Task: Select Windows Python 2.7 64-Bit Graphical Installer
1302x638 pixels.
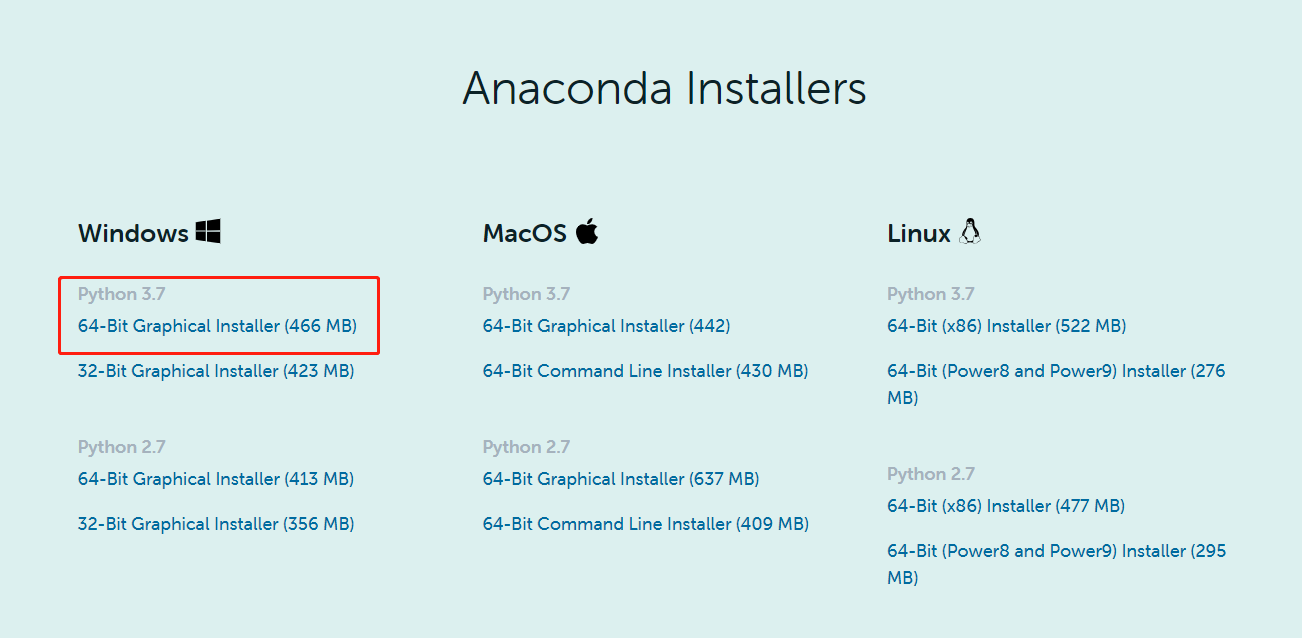Action: pyautogui.click(x=215, y=478)
